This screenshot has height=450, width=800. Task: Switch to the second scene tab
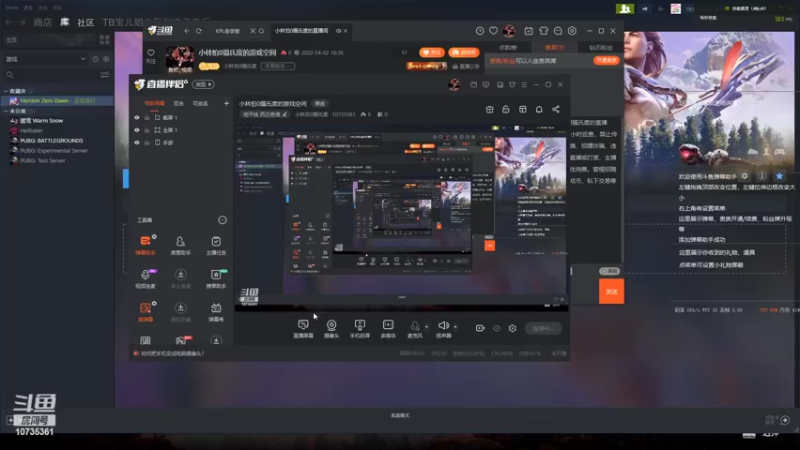pos(178,103)
